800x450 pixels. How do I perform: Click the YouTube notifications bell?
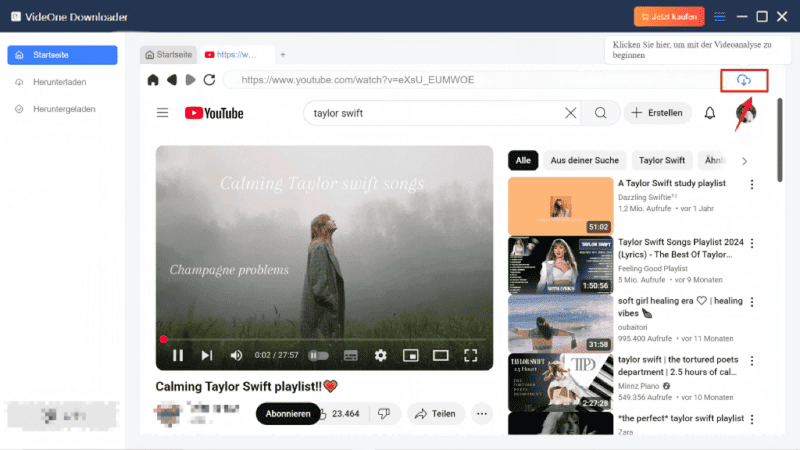click(x=710, y=113)
